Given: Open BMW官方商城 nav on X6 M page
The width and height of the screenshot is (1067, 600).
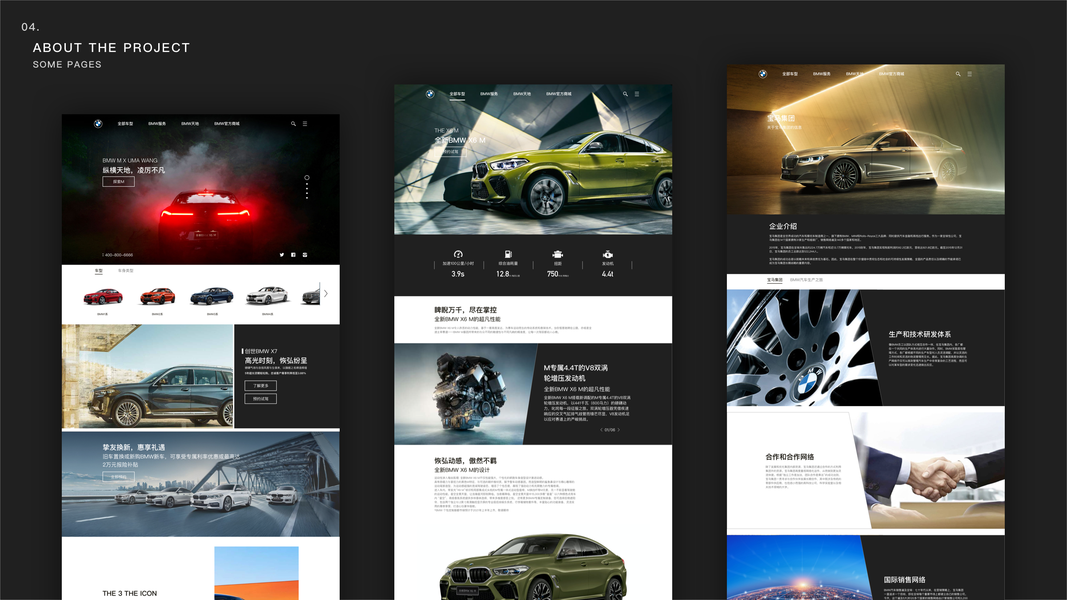Looking at the screenshot, I should (x=559, y=94).
